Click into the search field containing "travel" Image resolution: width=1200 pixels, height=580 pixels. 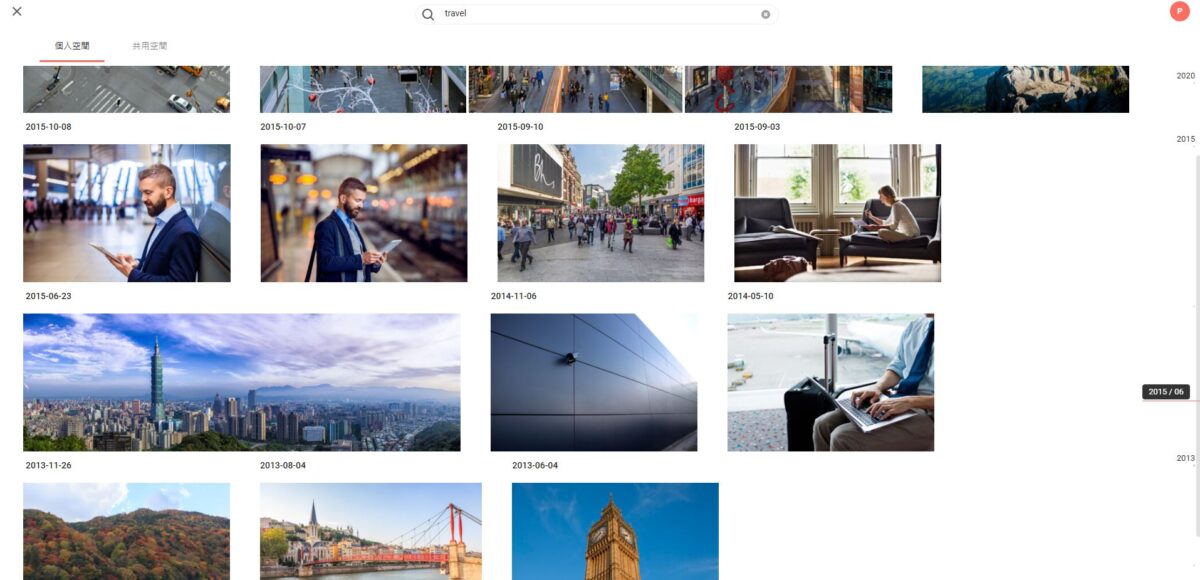[x=597, y=14]
